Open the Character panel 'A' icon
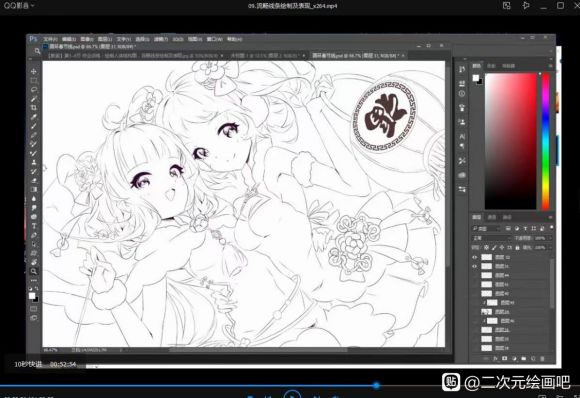The width and height of the screenshot is (580, 398). coord(462,136)
